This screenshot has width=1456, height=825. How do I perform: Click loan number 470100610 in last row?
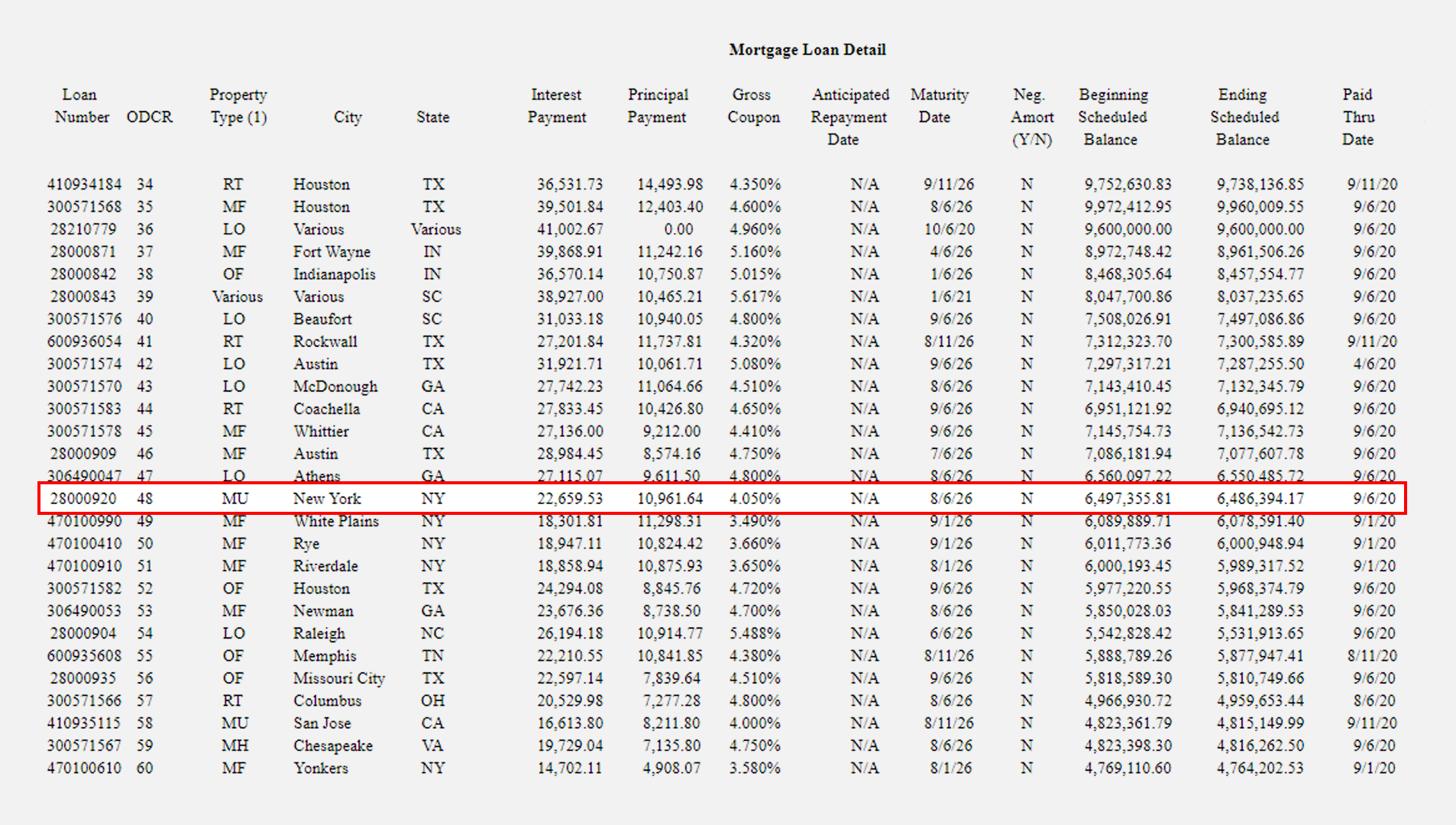[x=84, y=768]
